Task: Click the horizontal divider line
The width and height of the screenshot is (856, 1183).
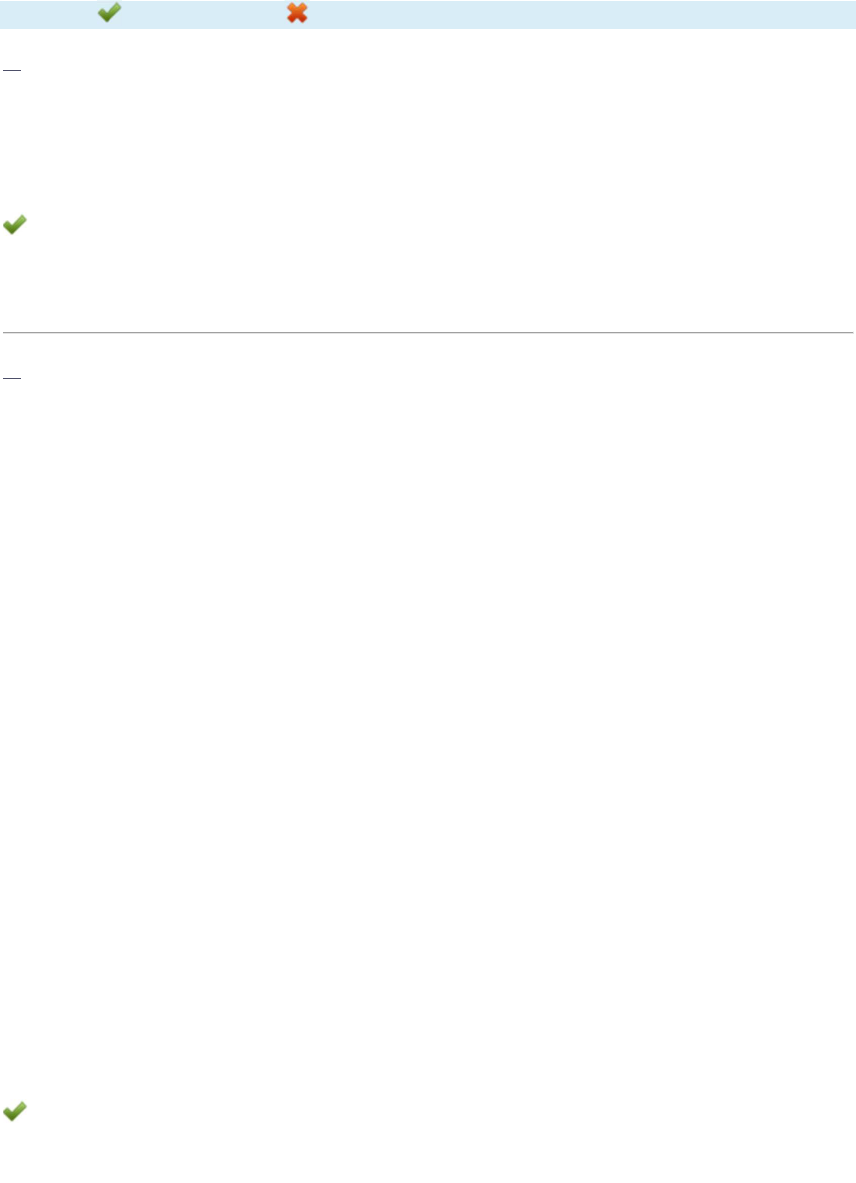Action: pyautogui.click(x=428, y=332)
